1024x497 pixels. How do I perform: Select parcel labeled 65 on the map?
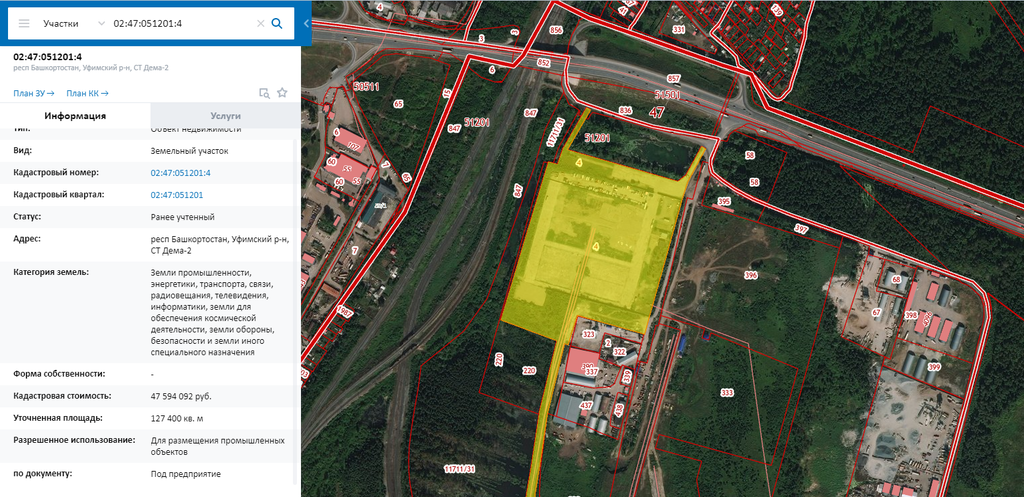398,104
